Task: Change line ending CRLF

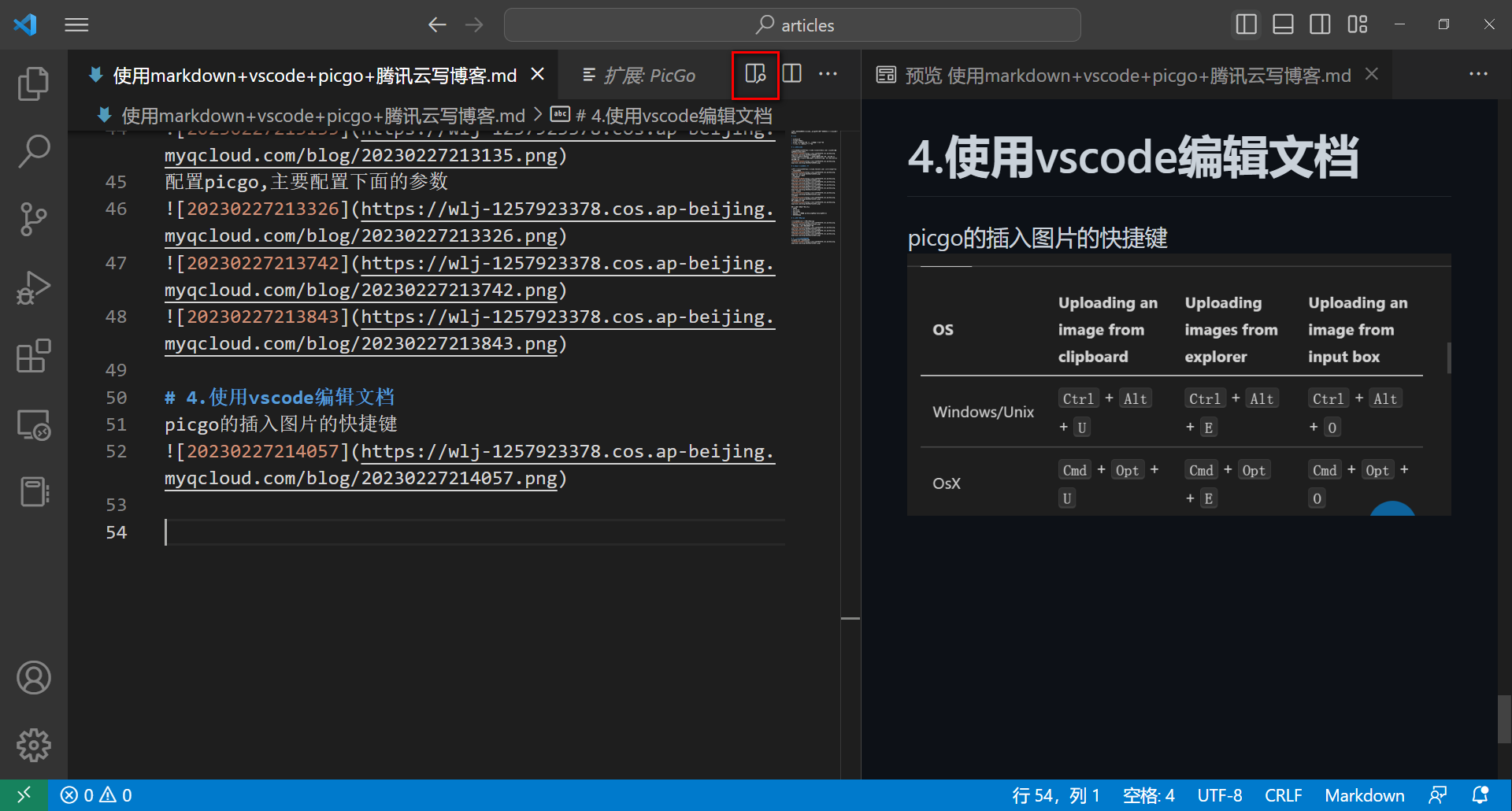Action: pos(1283,795)
